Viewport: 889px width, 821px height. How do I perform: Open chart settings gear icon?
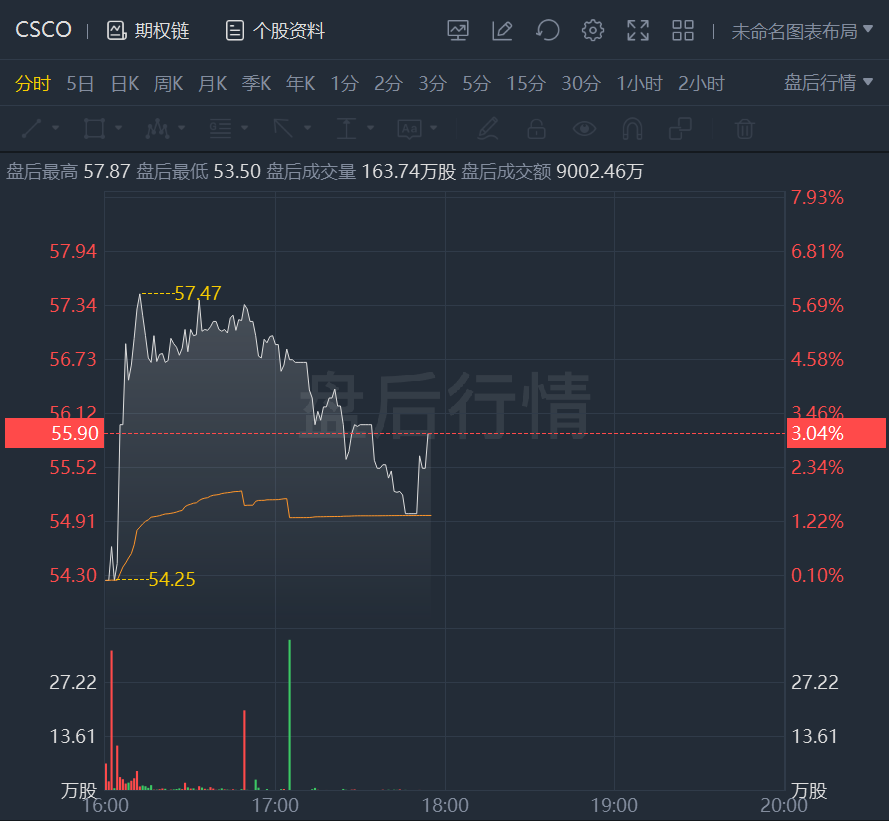[593, 30]
